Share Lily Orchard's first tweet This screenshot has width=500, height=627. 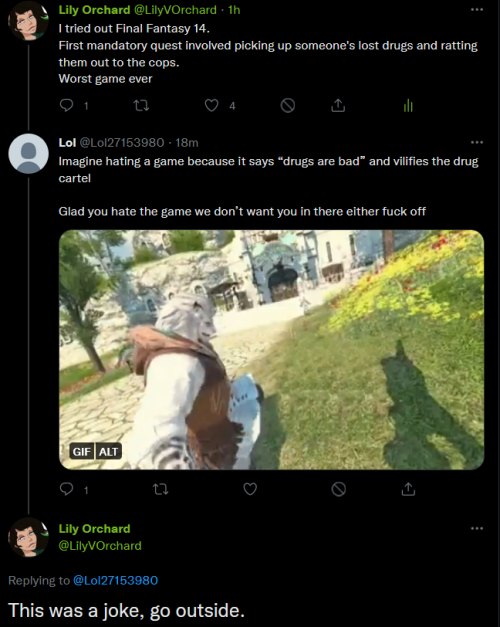coord(338,105)
